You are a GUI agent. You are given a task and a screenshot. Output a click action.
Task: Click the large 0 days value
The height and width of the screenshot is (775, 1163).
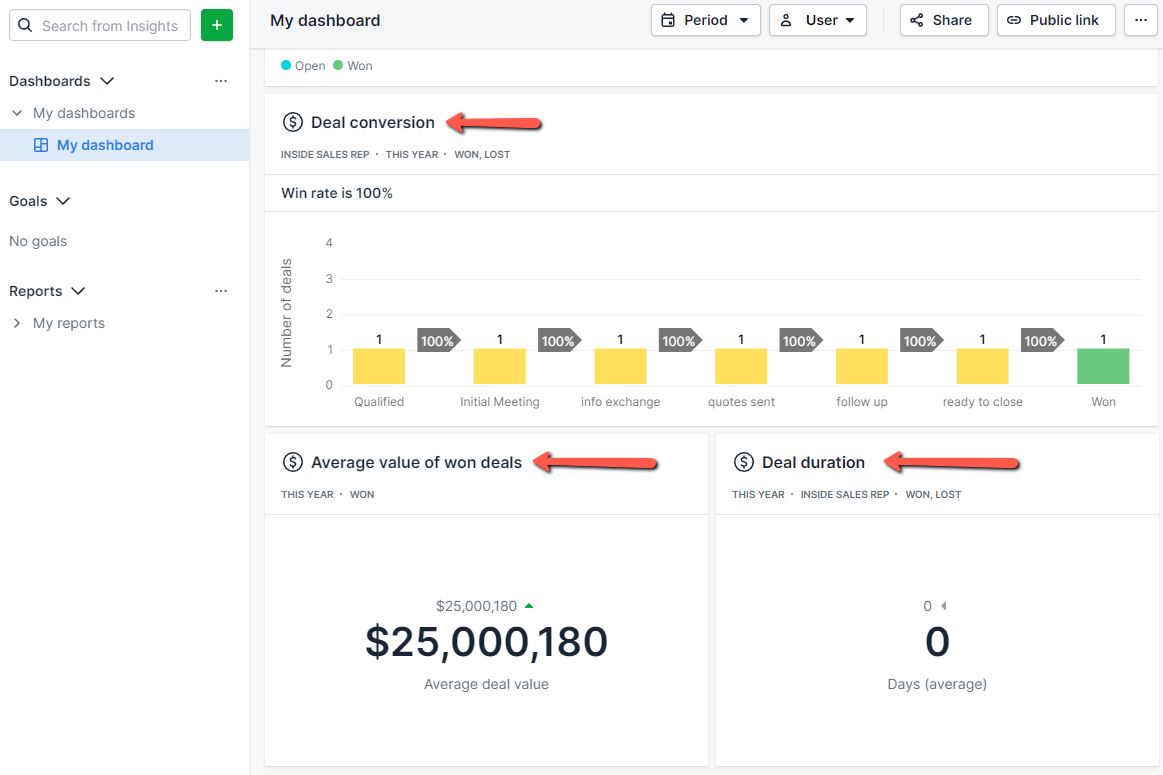(937, 642)
